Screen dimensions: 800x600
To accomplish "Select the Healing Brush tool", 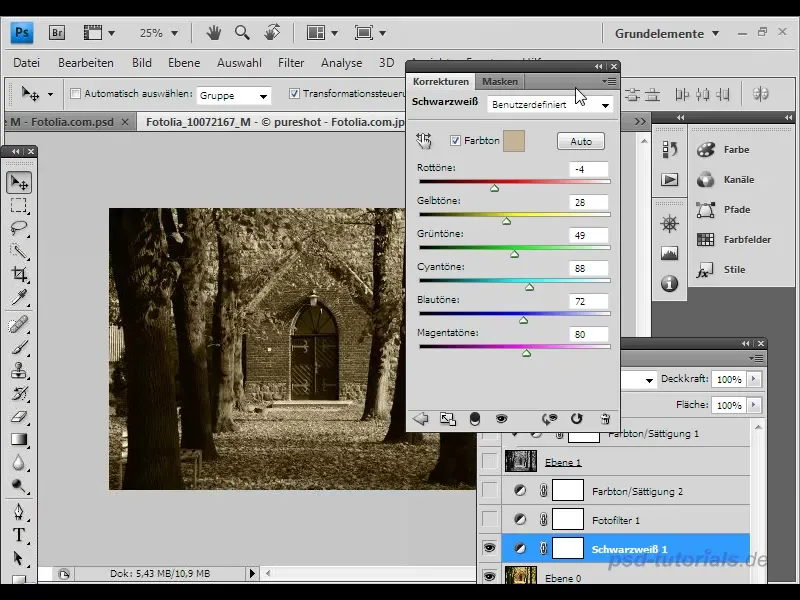I will click(19, 324).
